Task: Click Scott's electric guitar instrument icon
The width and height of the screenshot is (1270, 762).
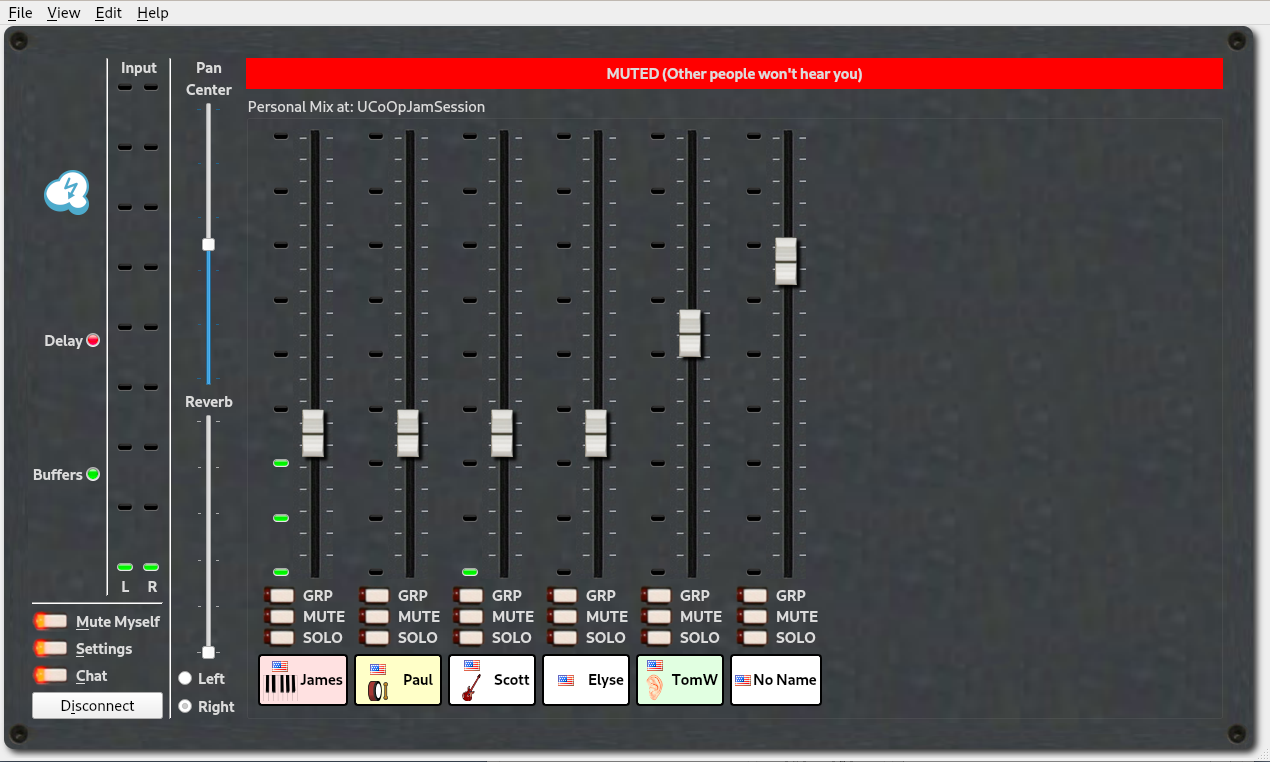Action: (471, 687)
